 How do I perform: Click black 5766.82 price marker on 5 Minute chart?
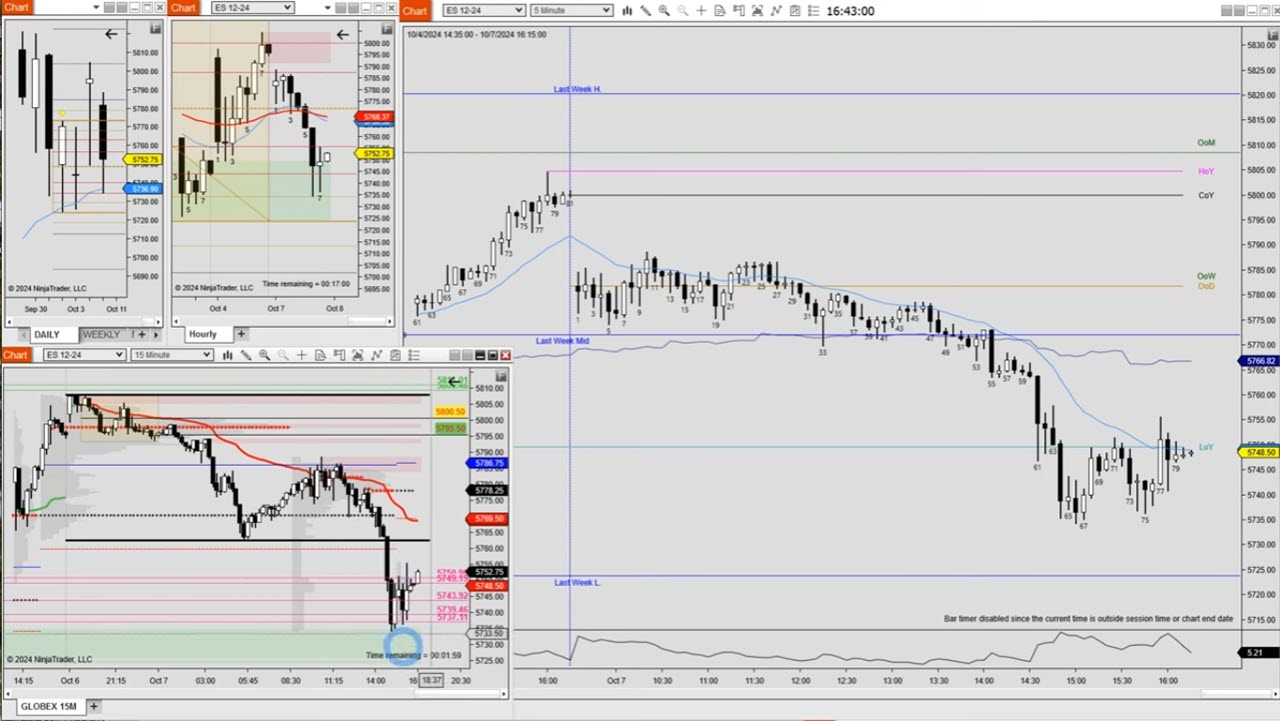click(1260, 361)
